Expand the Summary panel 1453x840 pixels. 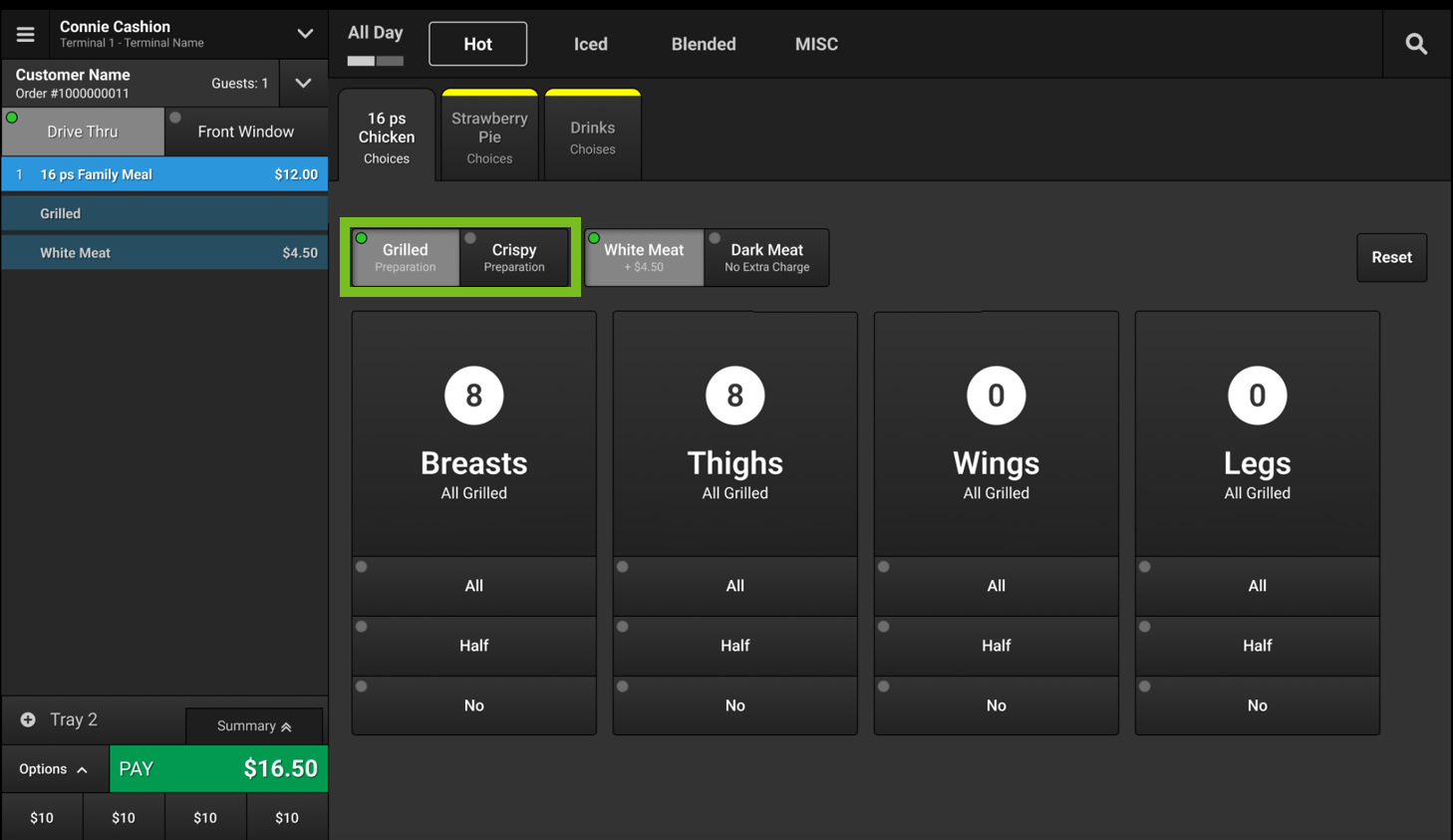(254, 725)
